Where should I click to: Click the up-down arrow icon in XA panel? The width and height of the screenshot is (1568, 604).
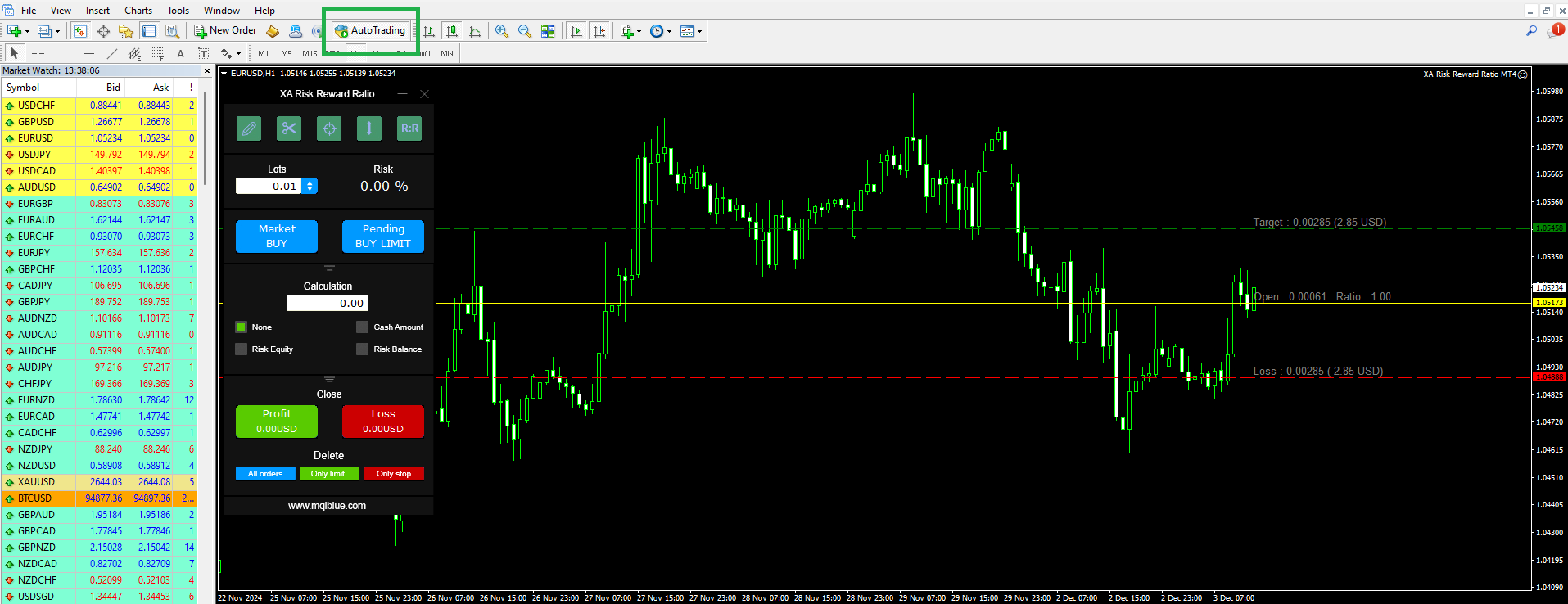point(369,128)
